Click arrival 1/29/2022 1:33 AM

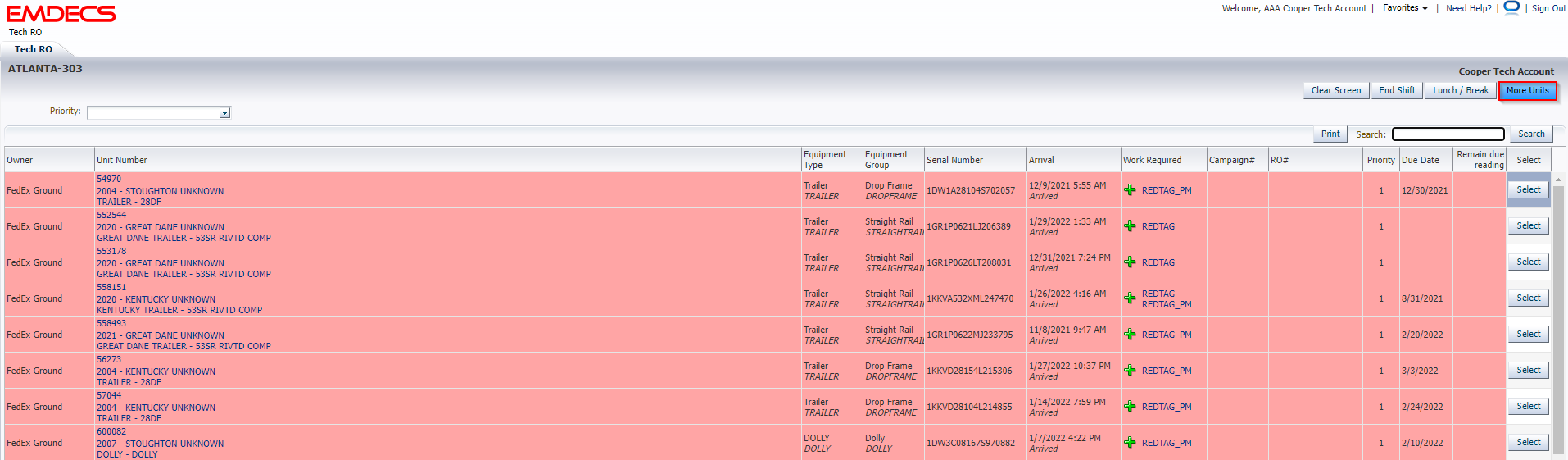[x=1067, y=221]
